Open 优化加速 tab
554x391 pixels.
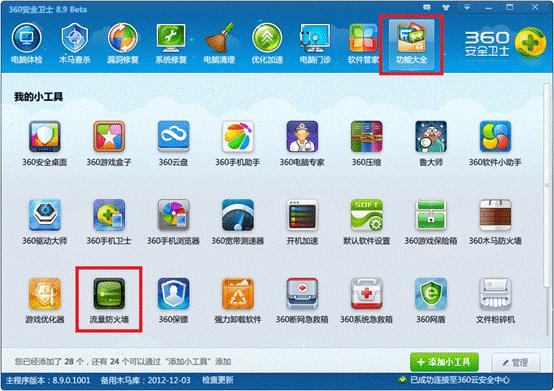point(267,43)
